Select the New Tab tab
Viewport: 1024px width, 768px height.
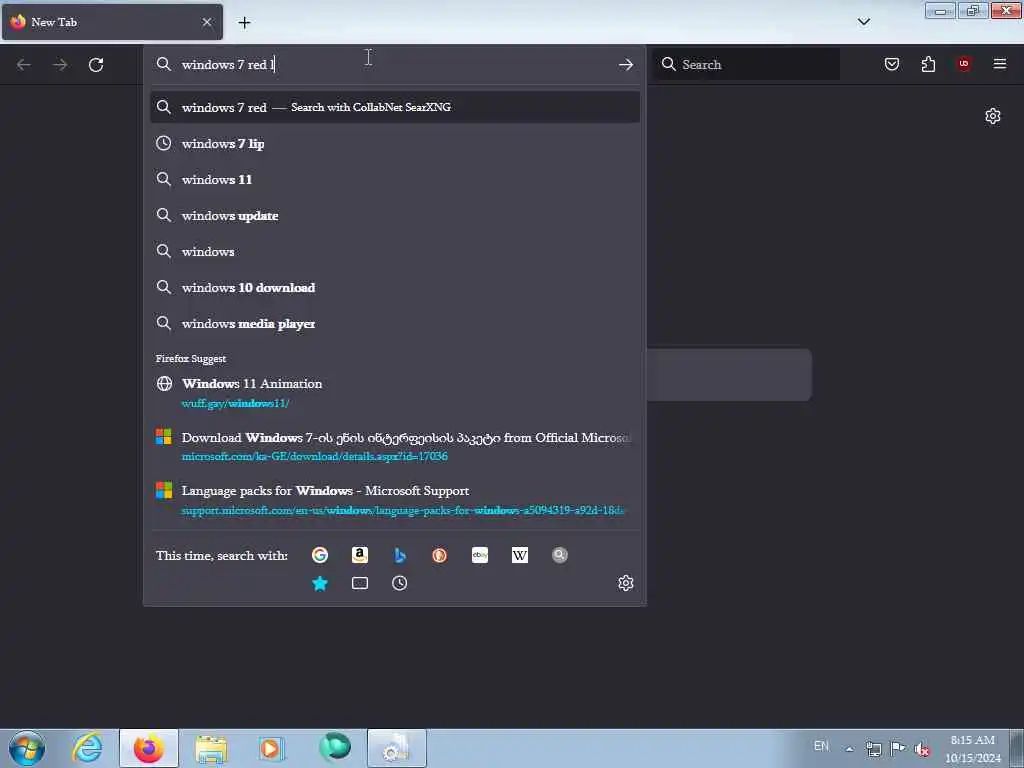pyautogui.click(x=112, y=22)
